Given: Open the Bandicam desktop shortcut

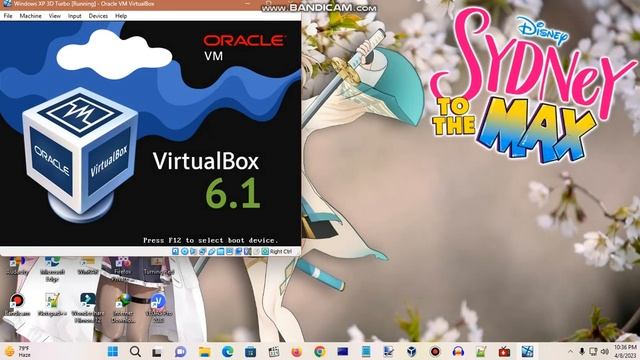Looking at the screenshot, I should click(x=18, y=305).
